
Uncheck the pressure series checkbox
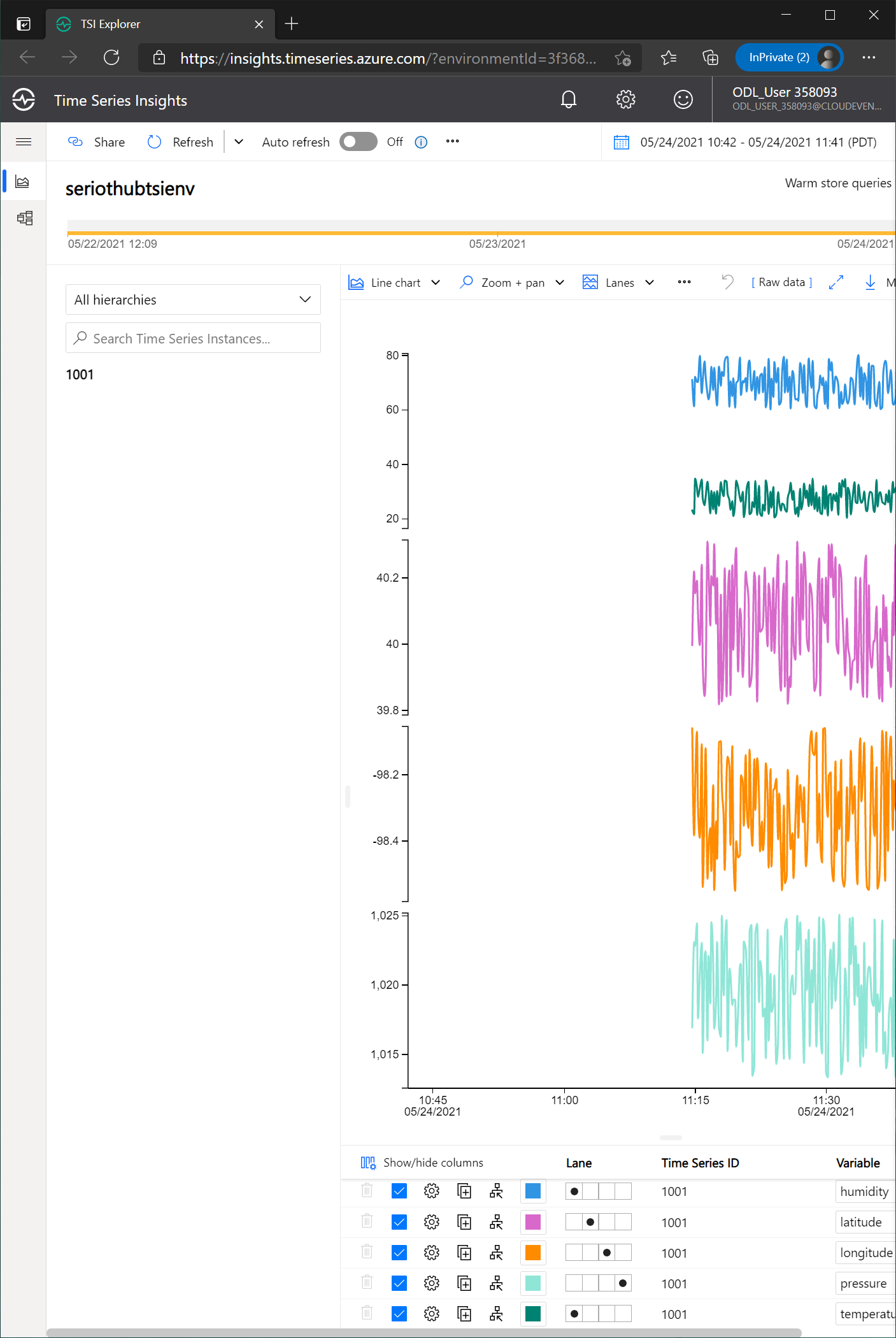[x=399, y=1283]
